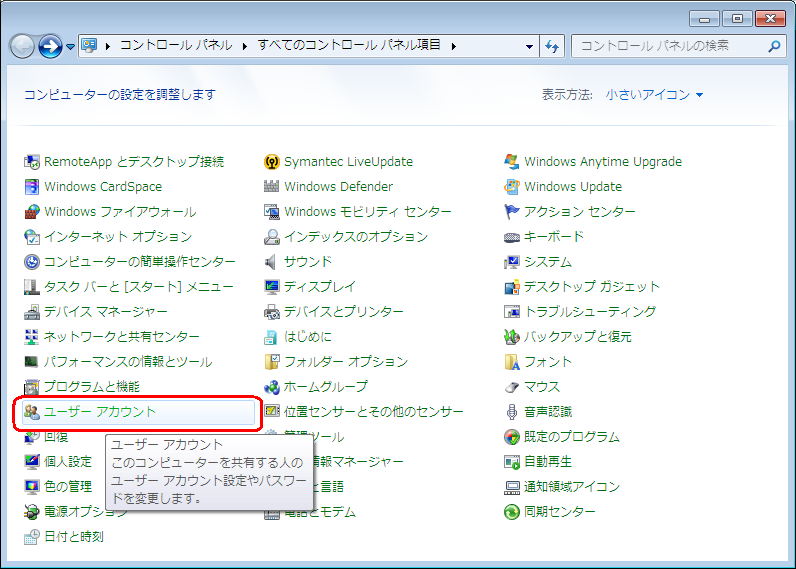Click the Symantec LiveUpdate yellow icon

(272, 162)
